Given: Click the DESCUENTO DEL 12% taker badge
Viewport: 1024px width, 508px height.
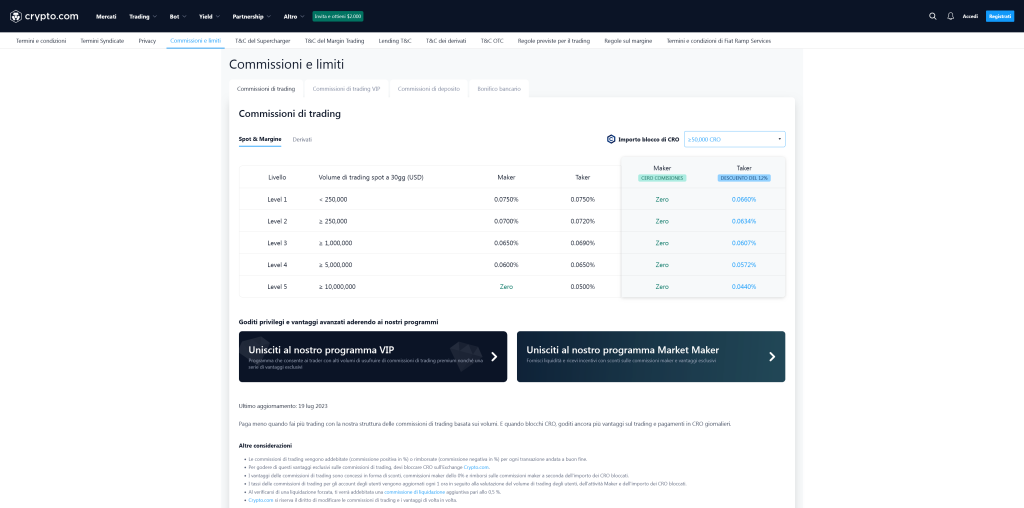Looking at the screenshot, I should point(744,178).
